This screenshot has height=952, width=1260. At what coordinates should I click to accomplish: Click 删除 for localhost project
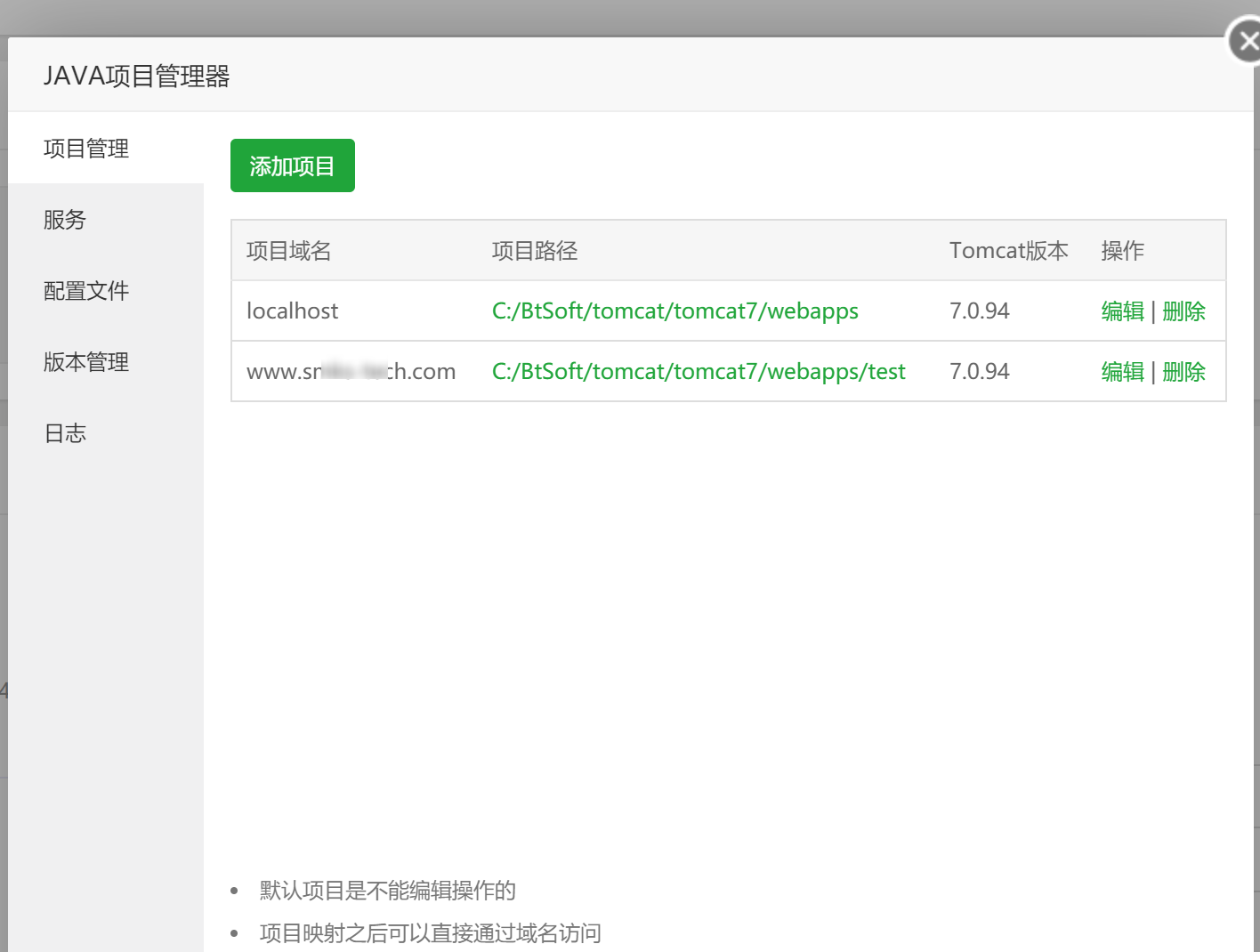coord(1184,311)
